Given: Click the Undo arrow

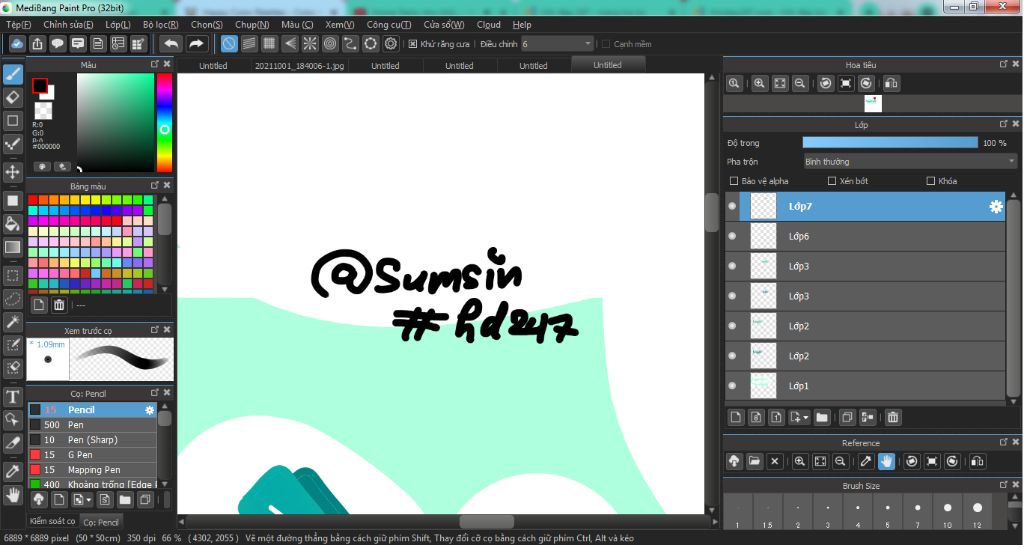Looking at the screenshot, I should pyautogui.click(x=171, y=44).
